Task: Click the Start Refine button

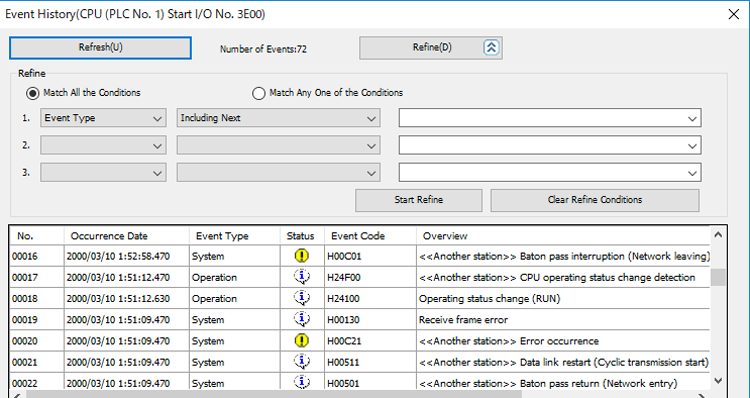Action: 419,200
